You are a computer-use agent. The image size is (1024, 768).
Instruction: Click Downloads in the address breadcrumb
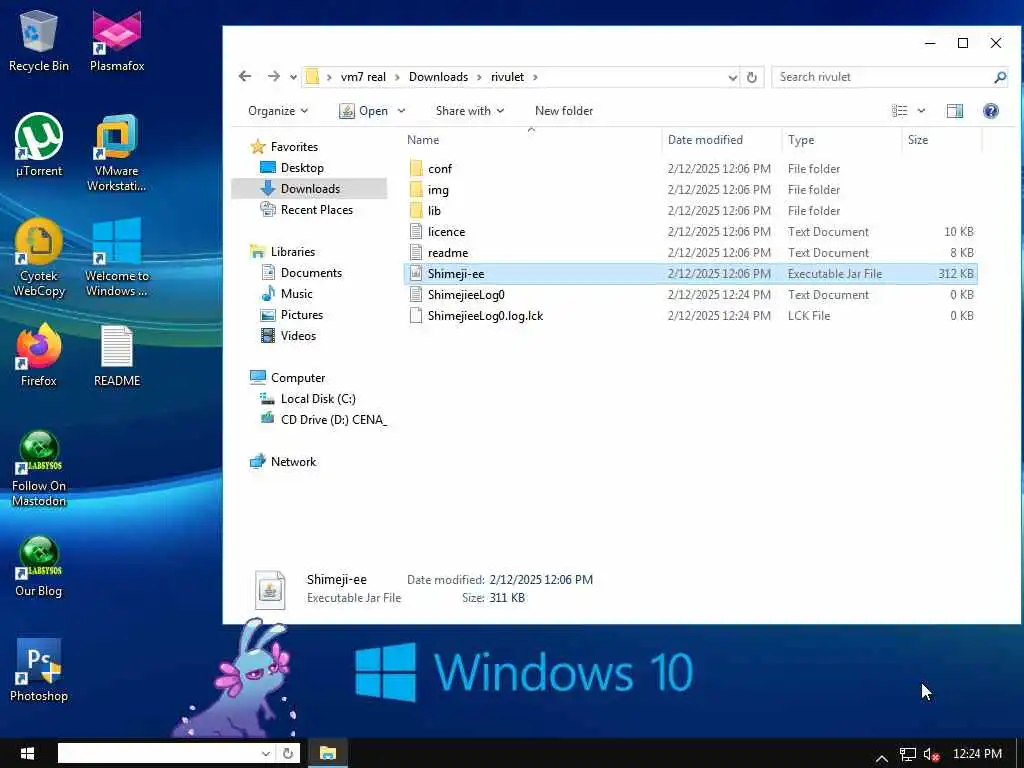(x=438, y=77)
